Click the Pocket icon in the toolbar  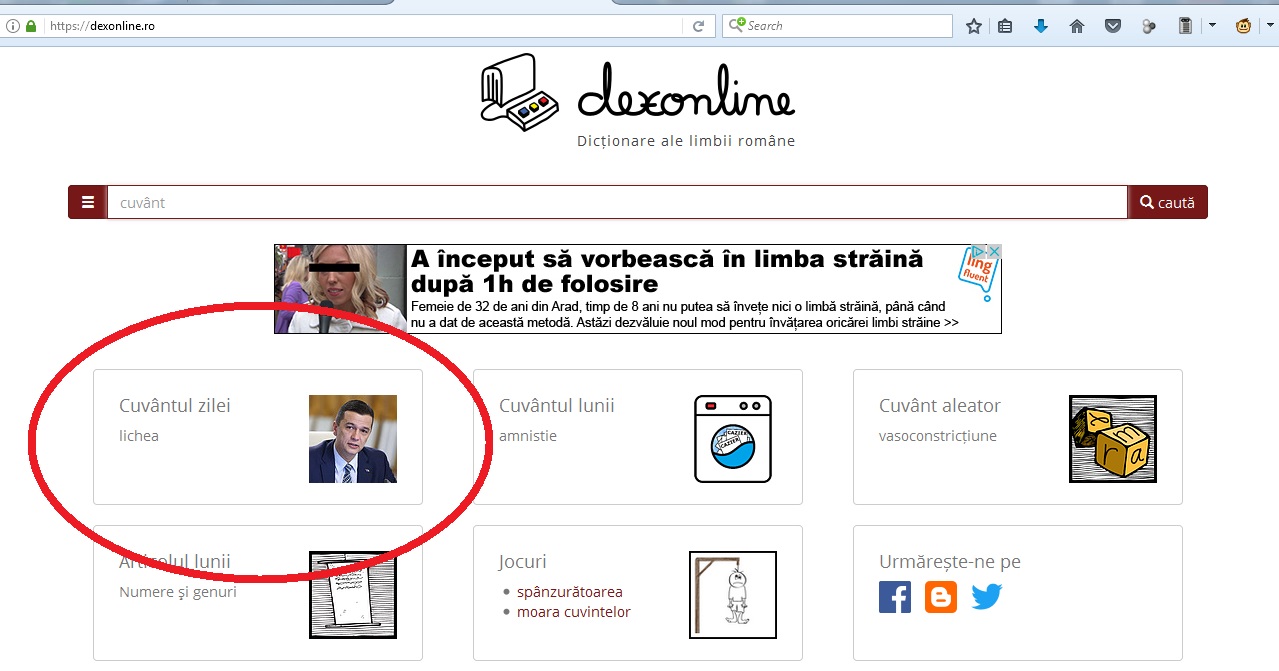coord(1112,26)
